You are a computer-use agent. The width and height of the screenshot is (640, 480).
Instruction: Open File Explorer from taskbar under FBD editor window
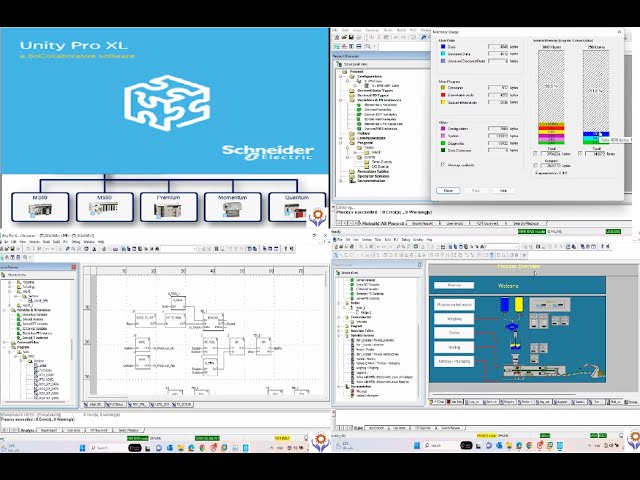click(180, 448)
